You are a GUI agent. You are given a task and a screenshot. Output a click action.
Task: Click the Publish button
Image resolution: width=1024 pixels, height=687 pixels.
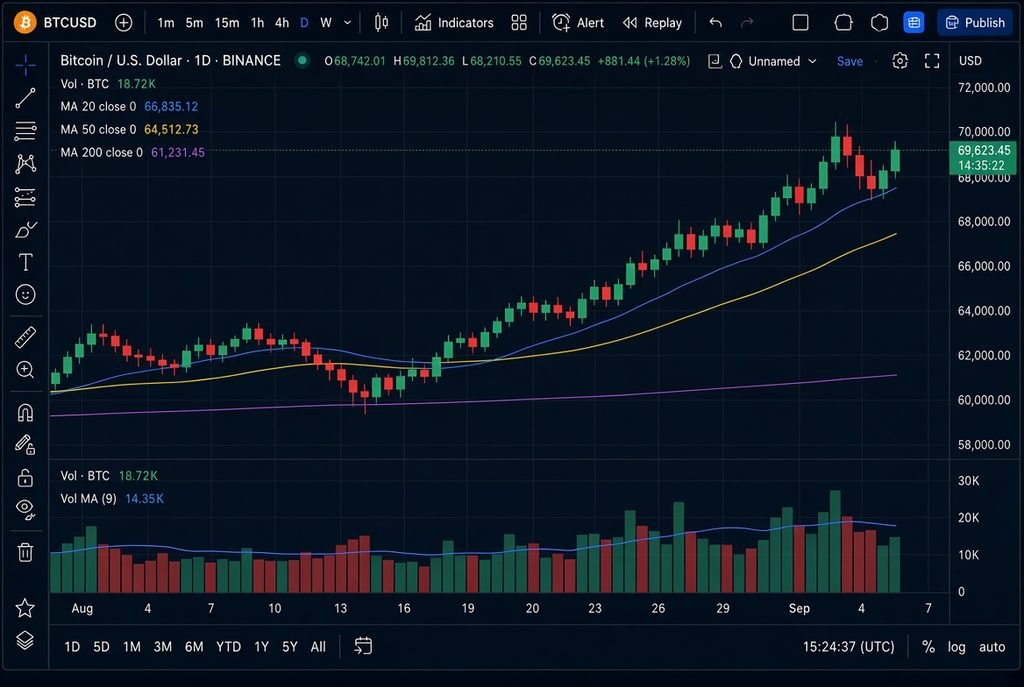(x=975, y=23)
